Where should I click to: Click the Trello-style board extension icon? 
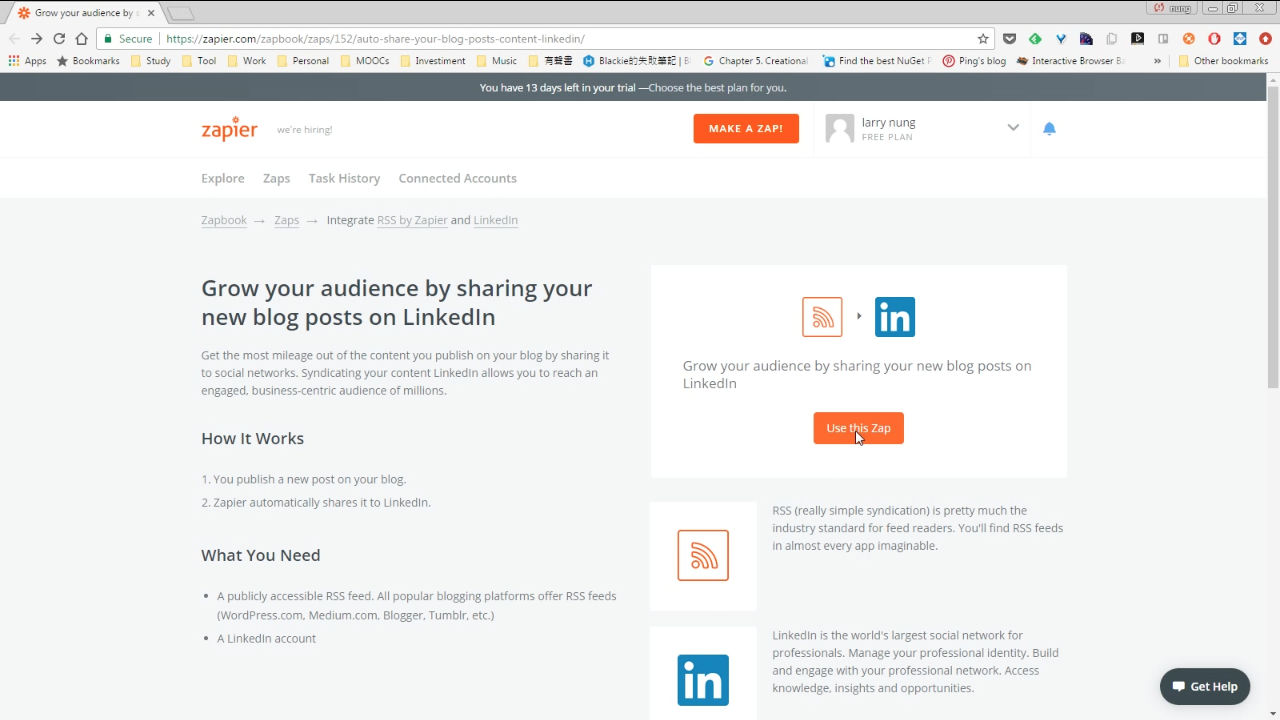pyautogui.click(x=1163, y=39)
